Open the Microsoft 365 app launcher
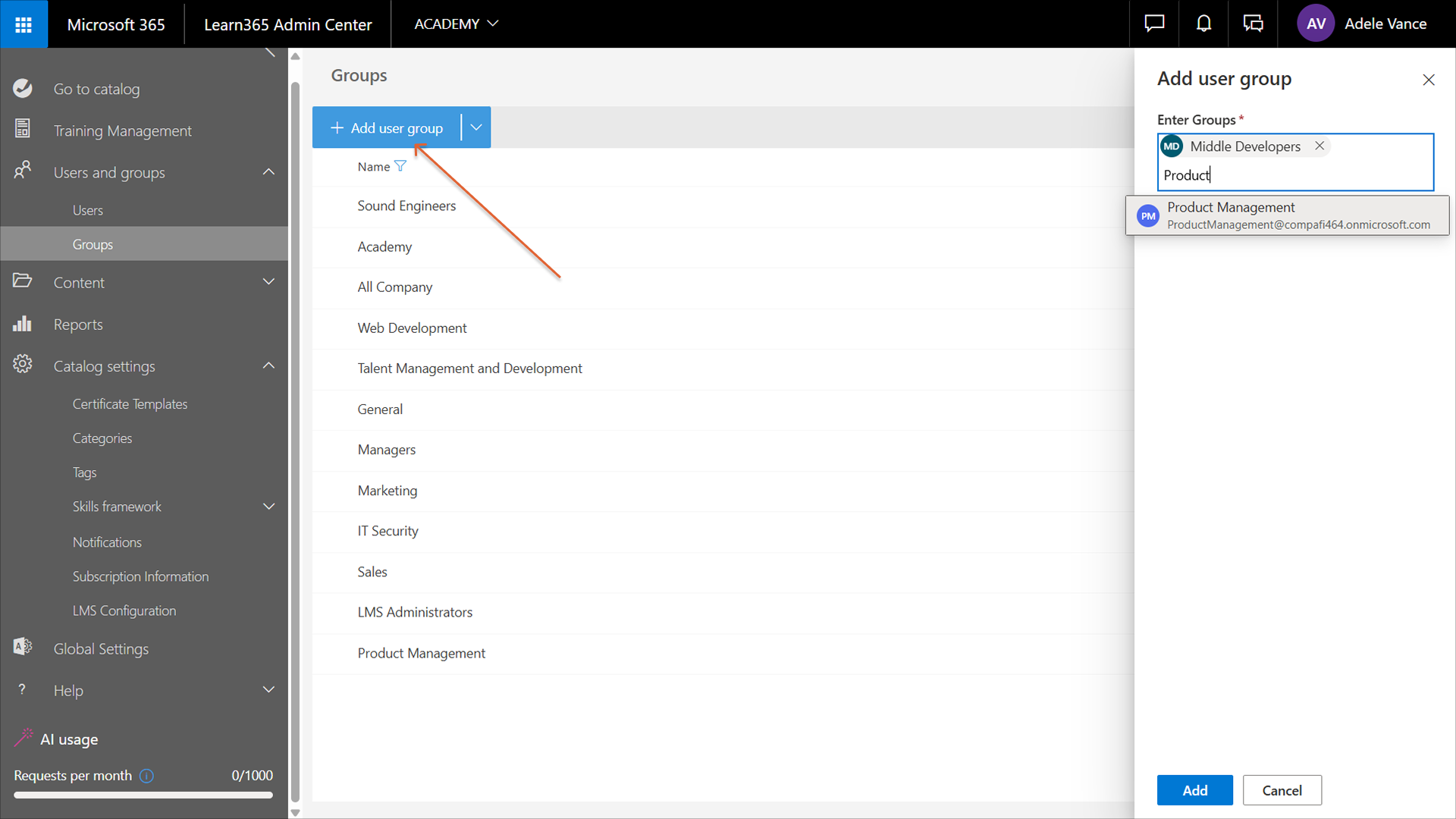 pyautogui.click(x=24, y=24)
